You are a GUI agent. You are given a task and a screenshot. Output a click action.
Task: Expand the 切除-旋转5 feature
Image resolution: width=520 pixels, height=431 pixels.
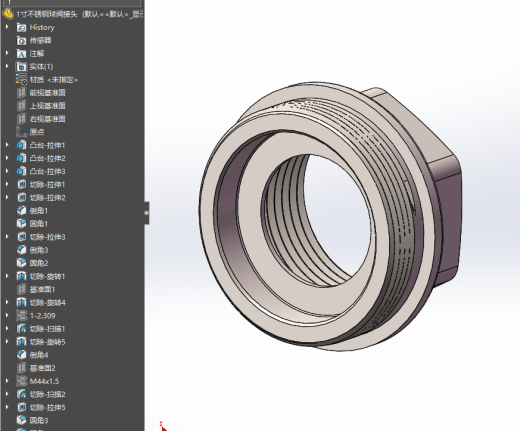pos(7,341)
